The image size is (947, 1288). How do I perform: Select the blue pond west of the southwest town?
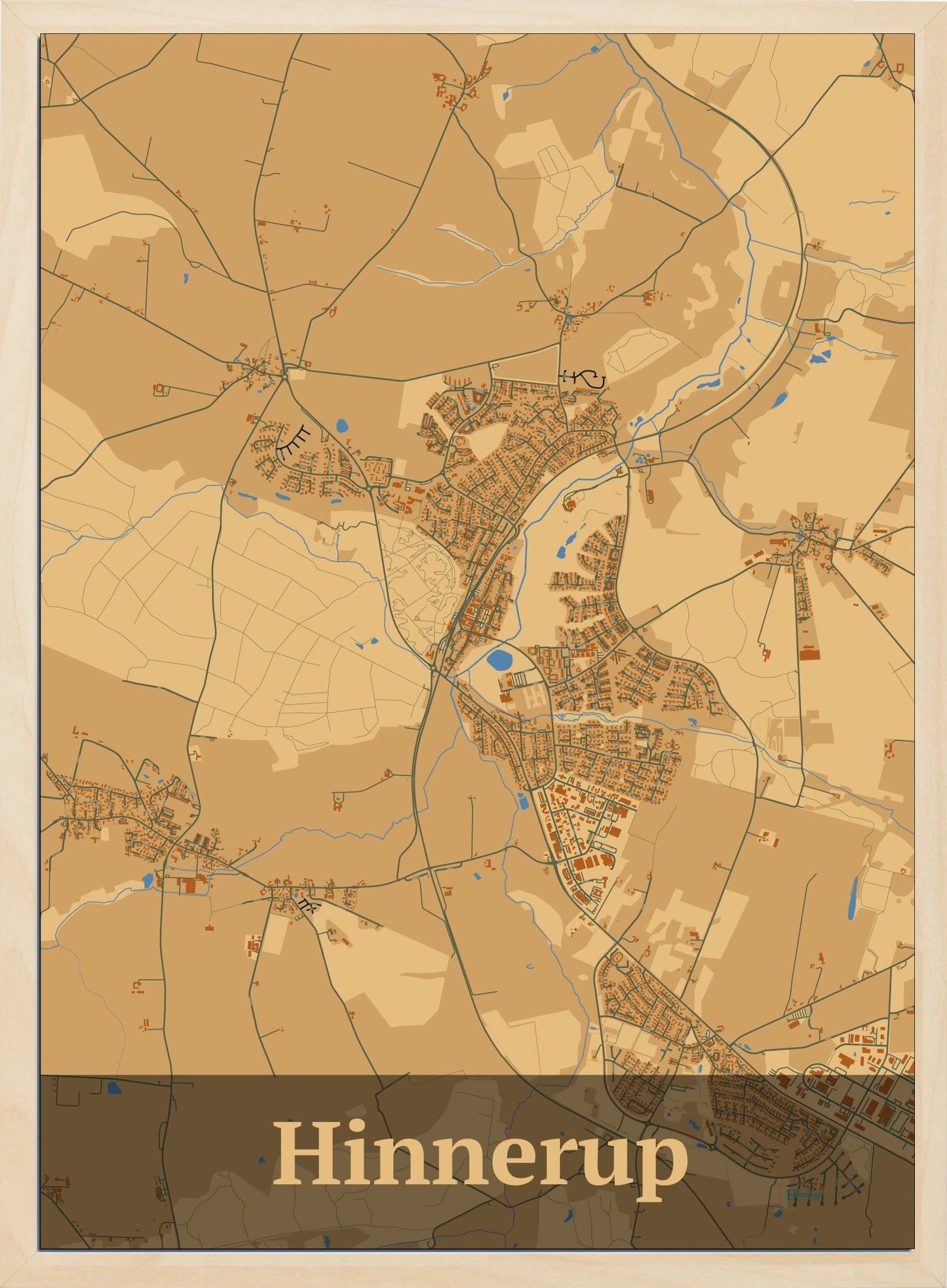[x=147, y=880]
